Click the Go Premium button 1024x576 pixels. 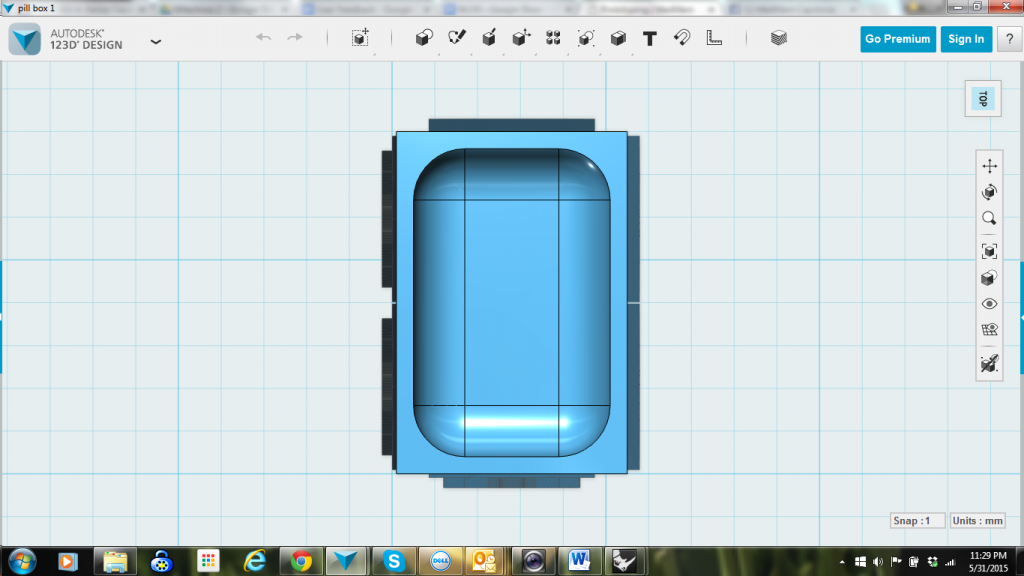(x=897, y=39)
